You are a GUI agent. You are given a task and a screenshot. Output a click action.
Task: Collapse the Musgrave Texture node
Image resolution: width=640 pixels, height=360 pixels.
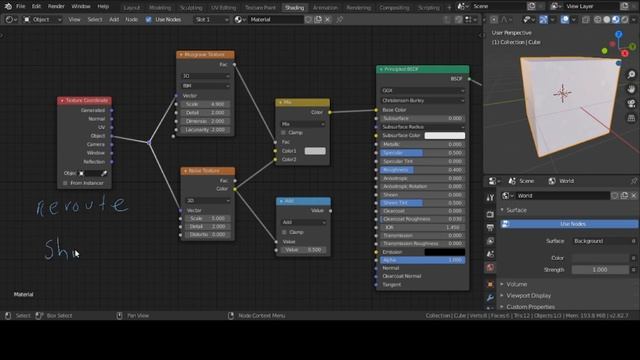181,55
